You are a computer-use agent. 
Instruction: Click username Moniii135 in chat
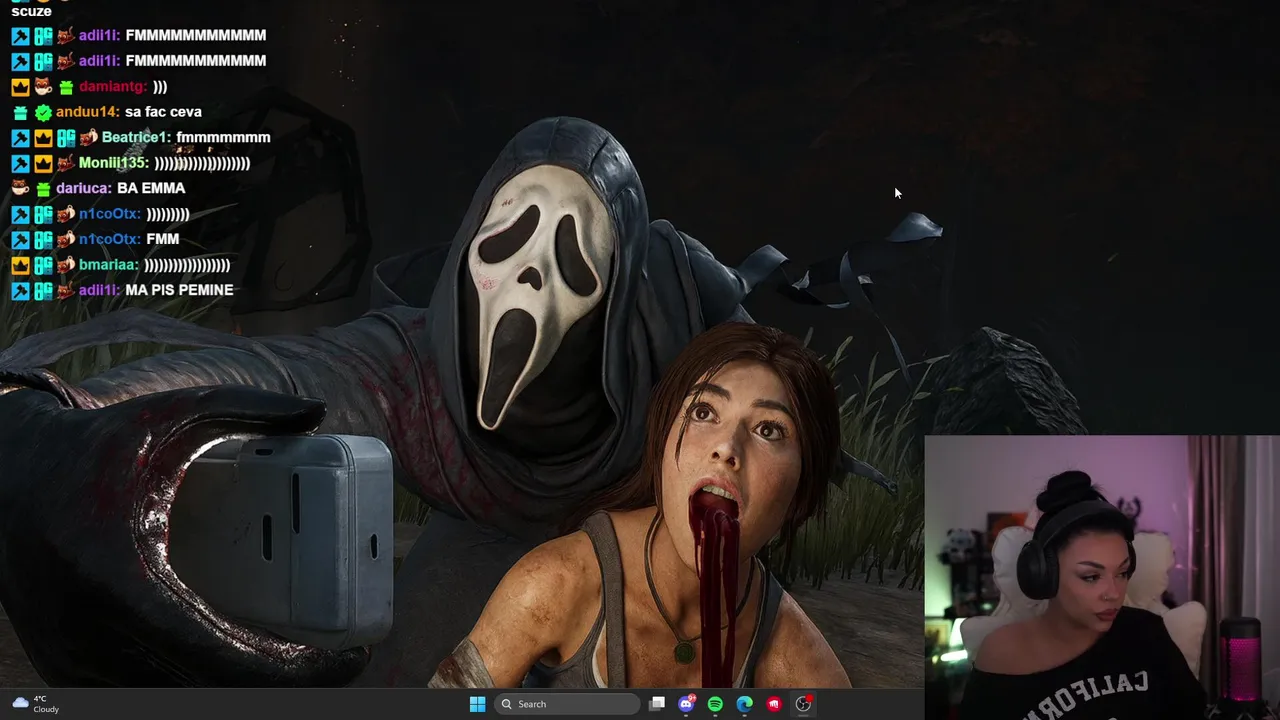click(113, 163)
